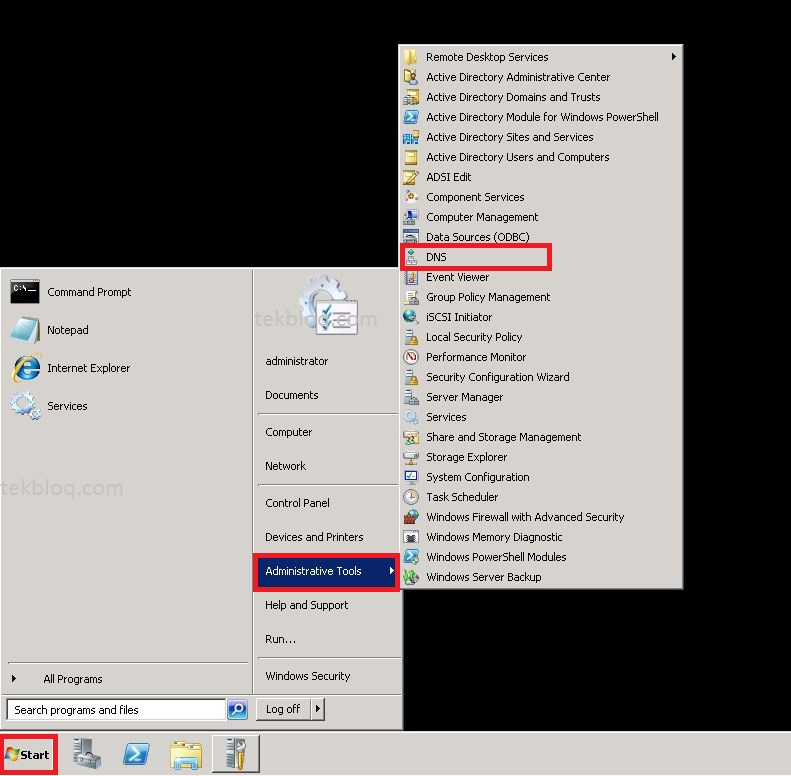Click the Security Configuration Wizard icon
Image resolution: width=791 pixels, height=776 pixels.
pos(411,377)
